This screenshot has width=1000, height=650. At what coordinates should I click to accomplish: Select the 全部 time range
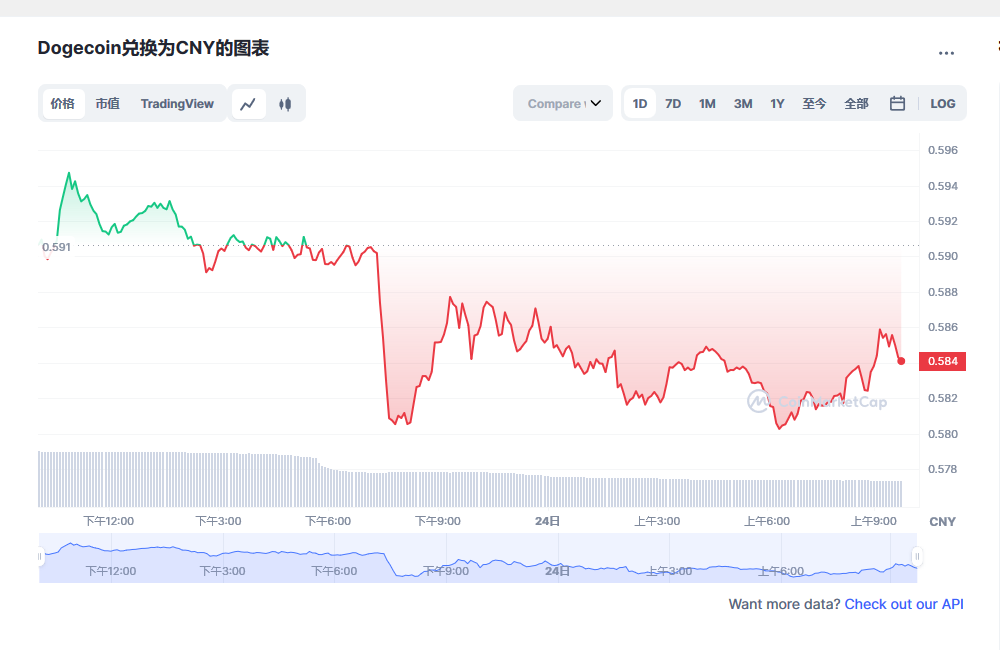[x=857, y=104]
